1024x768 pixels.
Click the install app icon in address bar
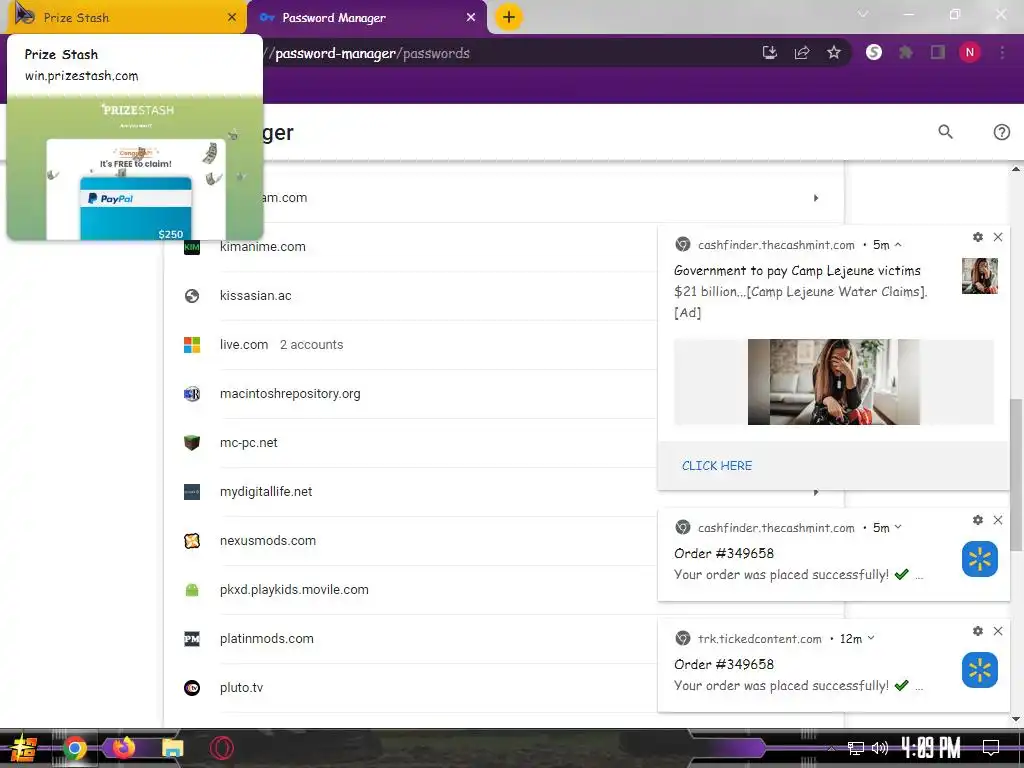coord(769,53)
